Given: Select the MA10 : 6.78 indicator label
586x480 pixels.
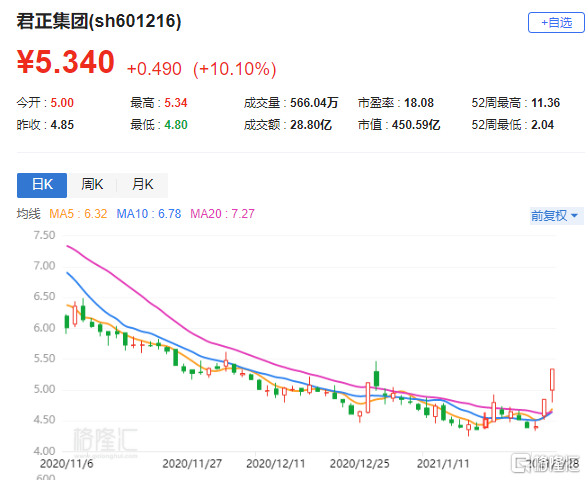Looking at the screenshot, I should click(x=149, y=214).
